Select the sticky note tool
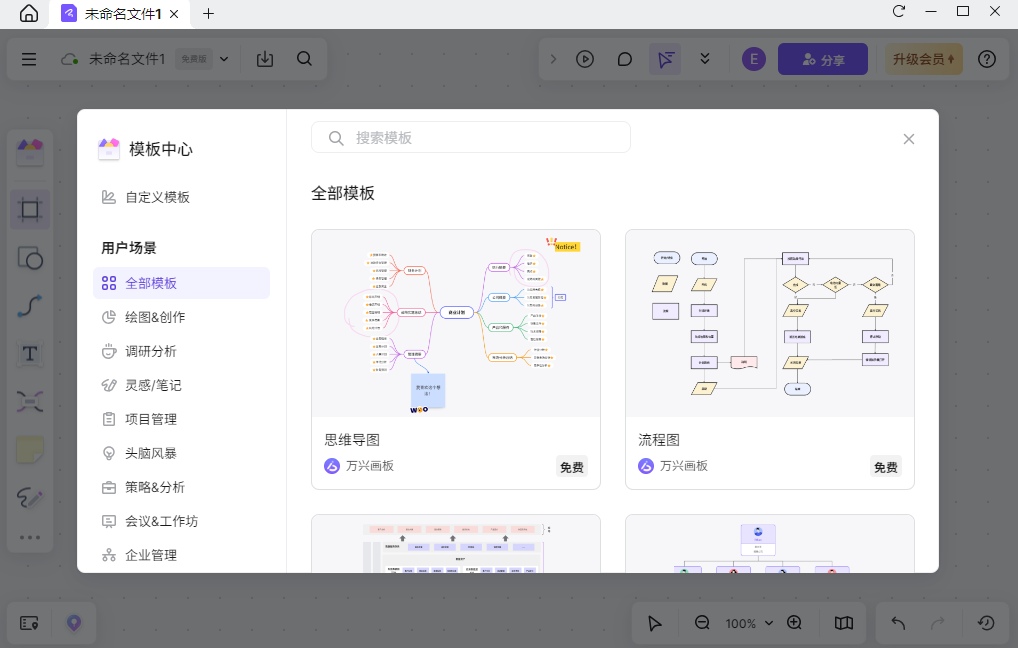The height and width of the screenshot is (648, 1018). click(x=30, y=450)
